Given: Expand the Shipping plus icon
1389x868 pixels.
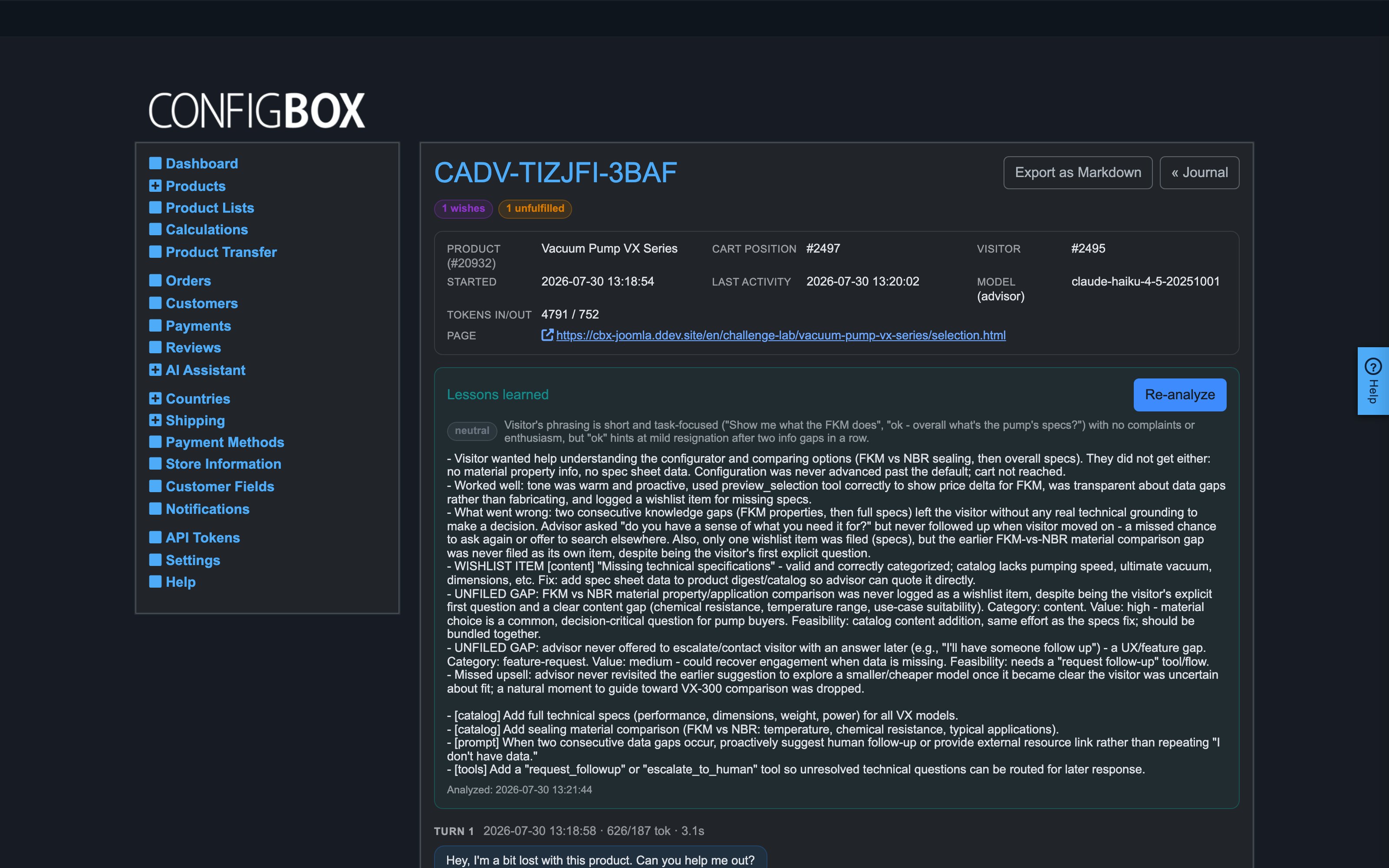Looking at the screenshot, I should point(155,420).
